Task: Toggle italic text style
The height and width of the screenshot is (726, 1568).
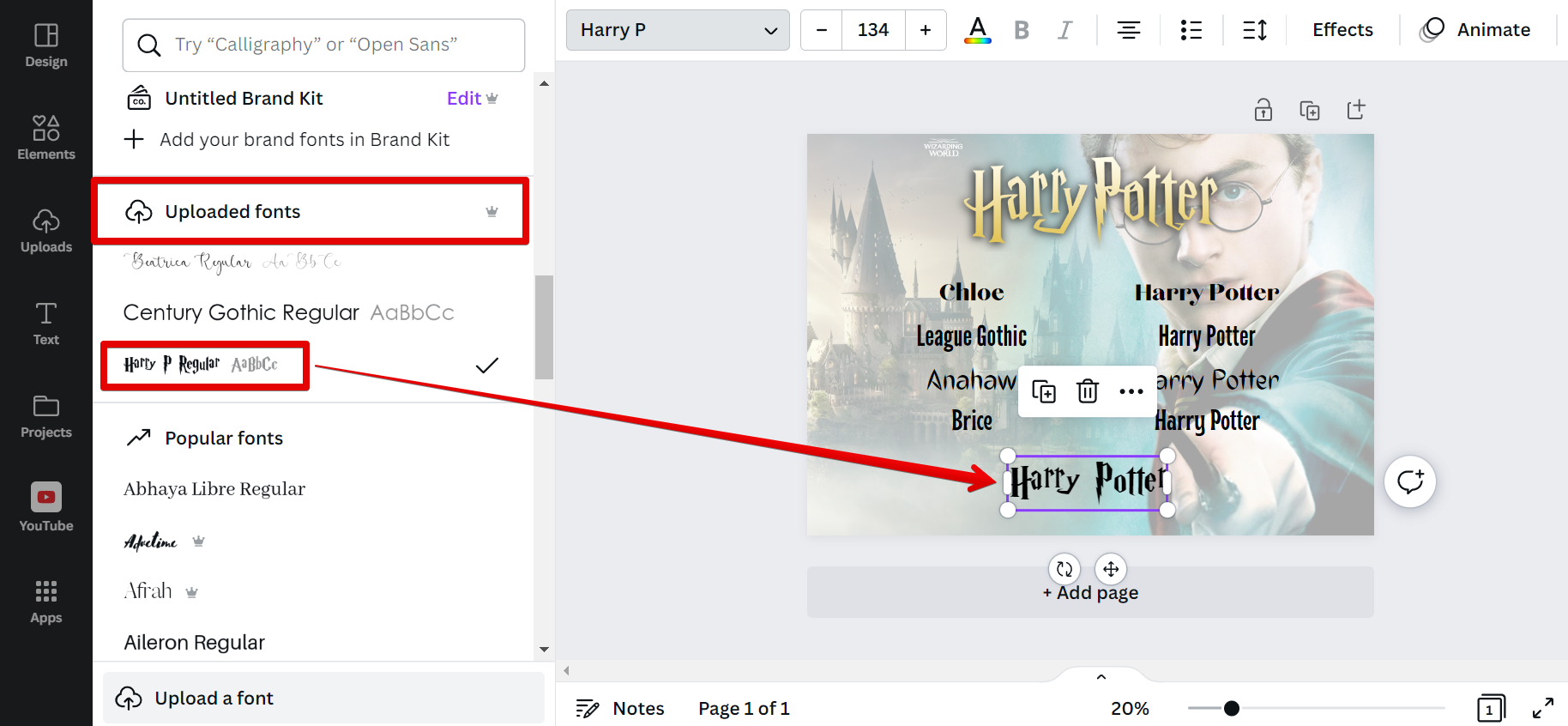Action: coord(1064,30)
